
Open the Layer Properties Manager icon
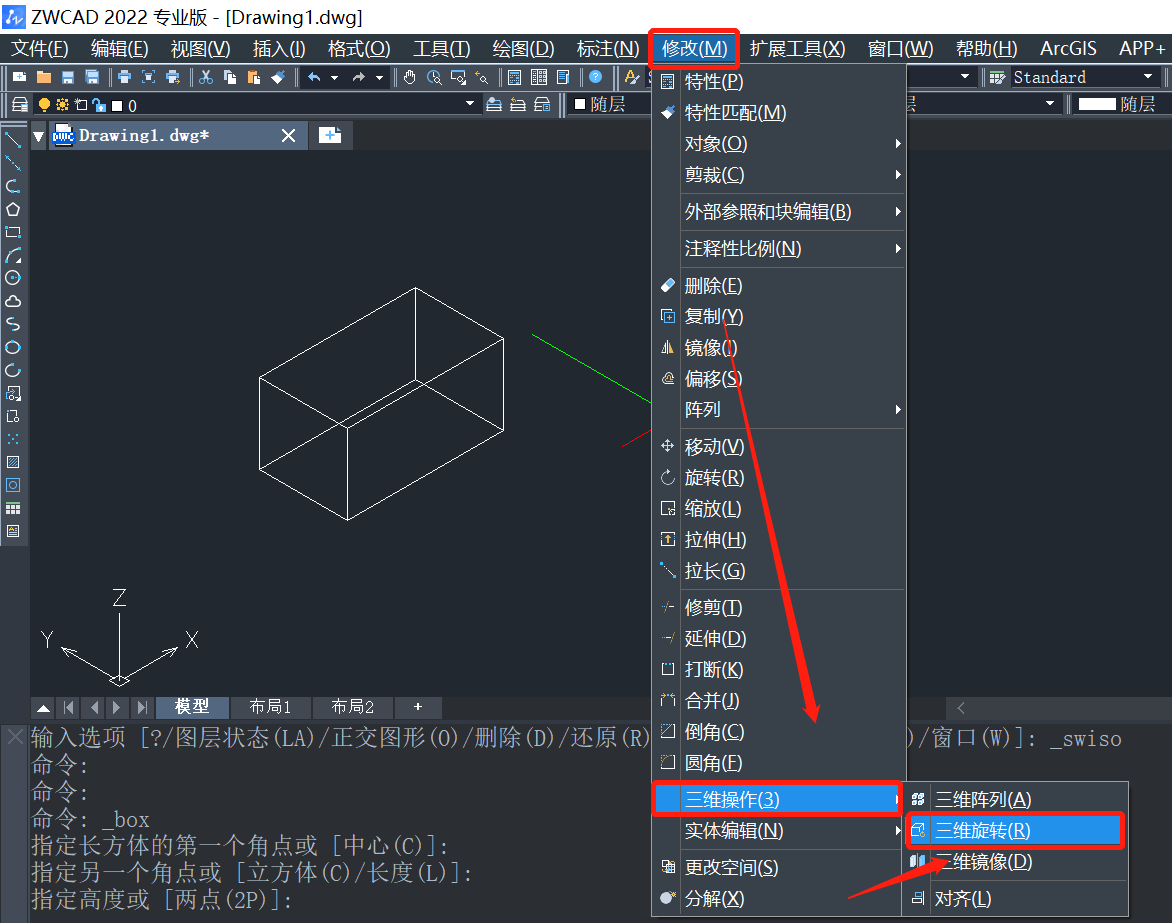20,105
